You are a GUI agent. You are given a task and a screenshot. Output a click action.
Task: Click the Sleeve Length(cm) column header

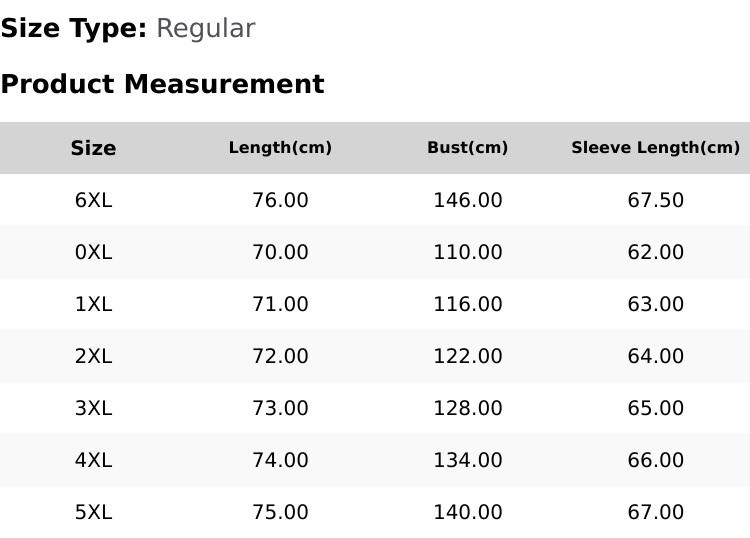click(656, 148)
